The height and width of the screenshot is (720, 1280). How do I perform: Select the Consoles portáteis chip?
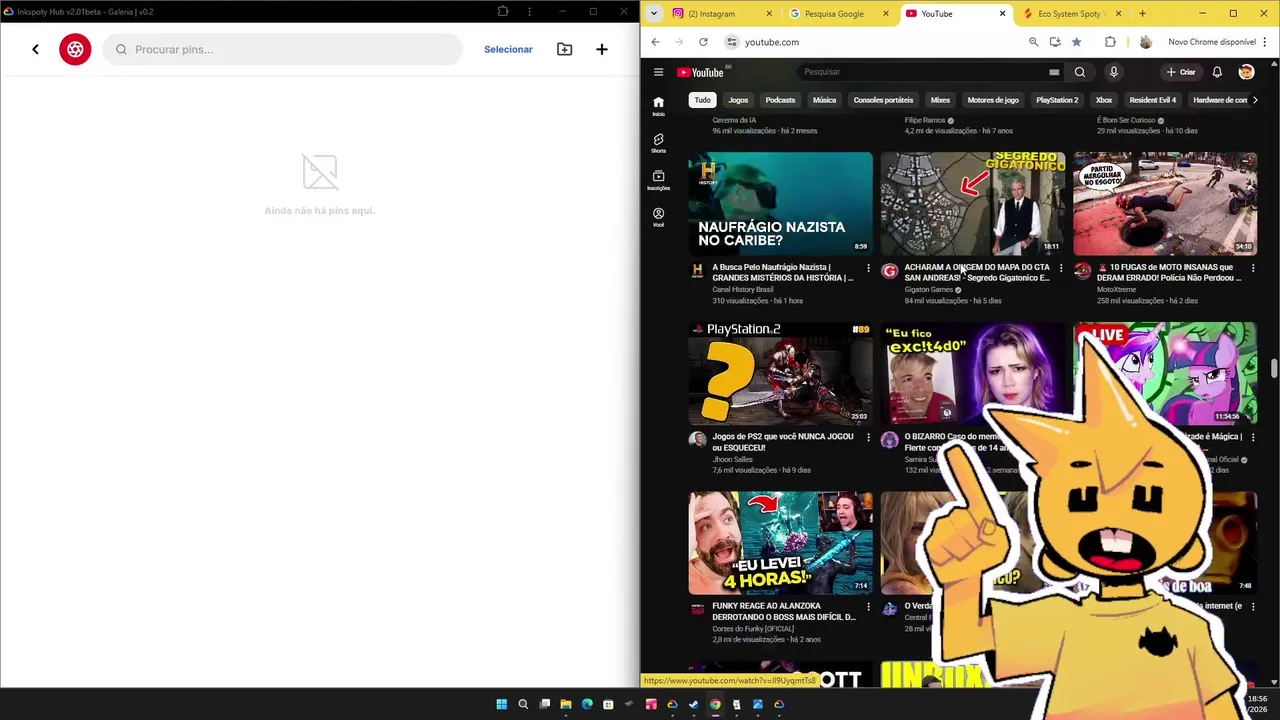click(883, 100)
